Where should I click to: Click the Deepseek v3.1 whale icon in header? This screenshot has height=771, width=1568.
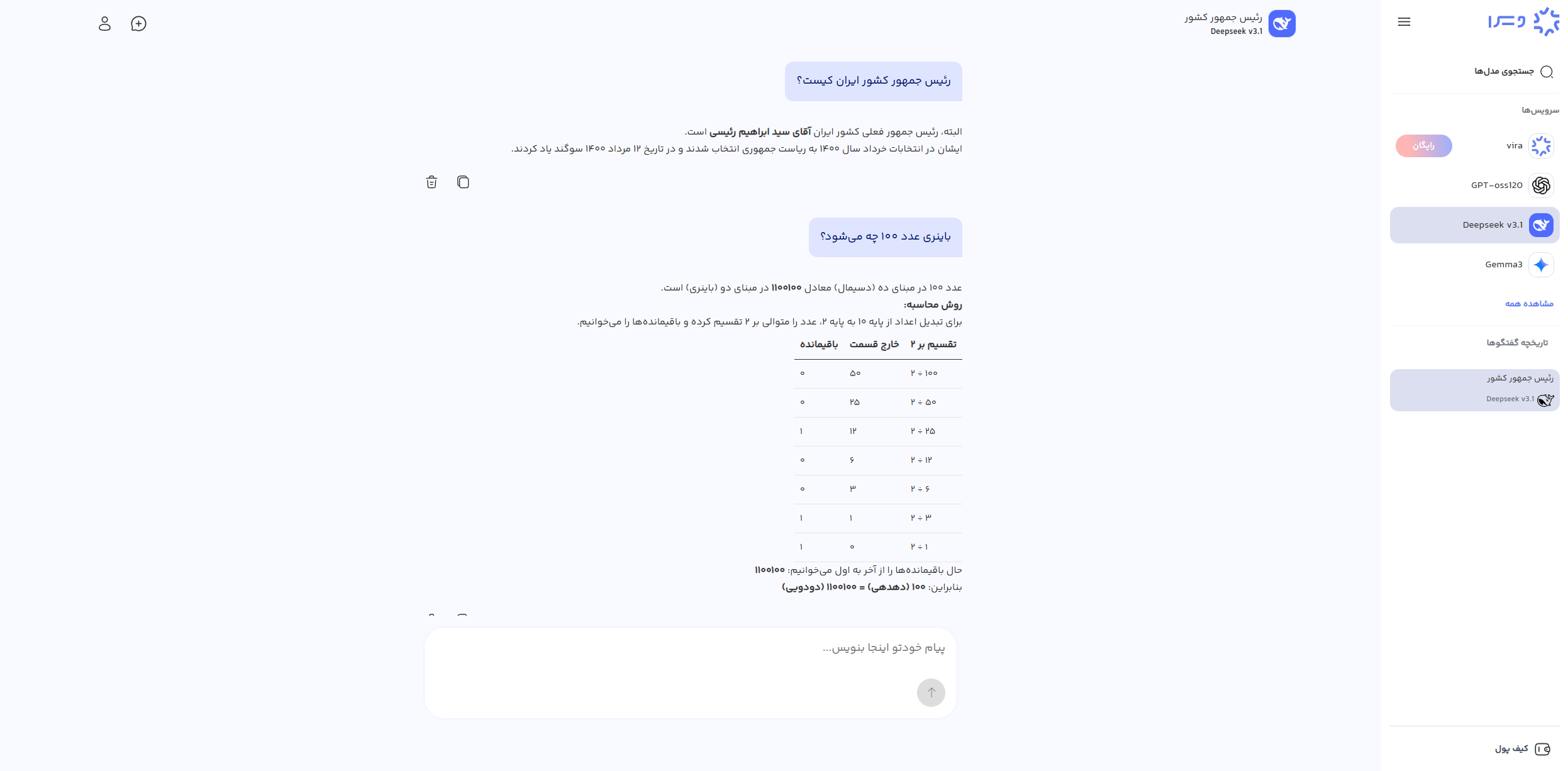click(x=1283, y=24)
